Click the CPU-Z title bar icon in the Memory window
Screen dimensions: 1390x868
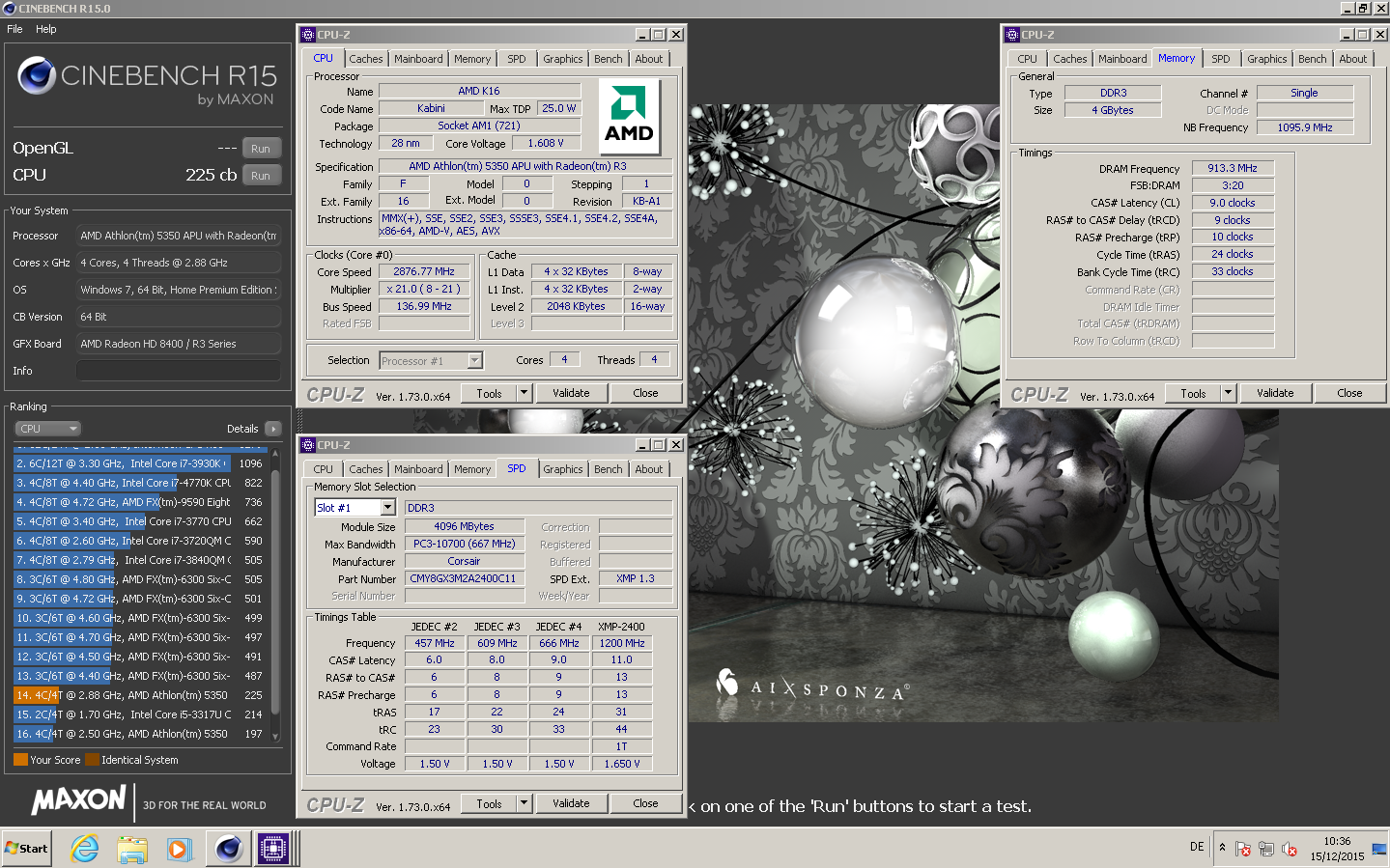click(1013, 35)
